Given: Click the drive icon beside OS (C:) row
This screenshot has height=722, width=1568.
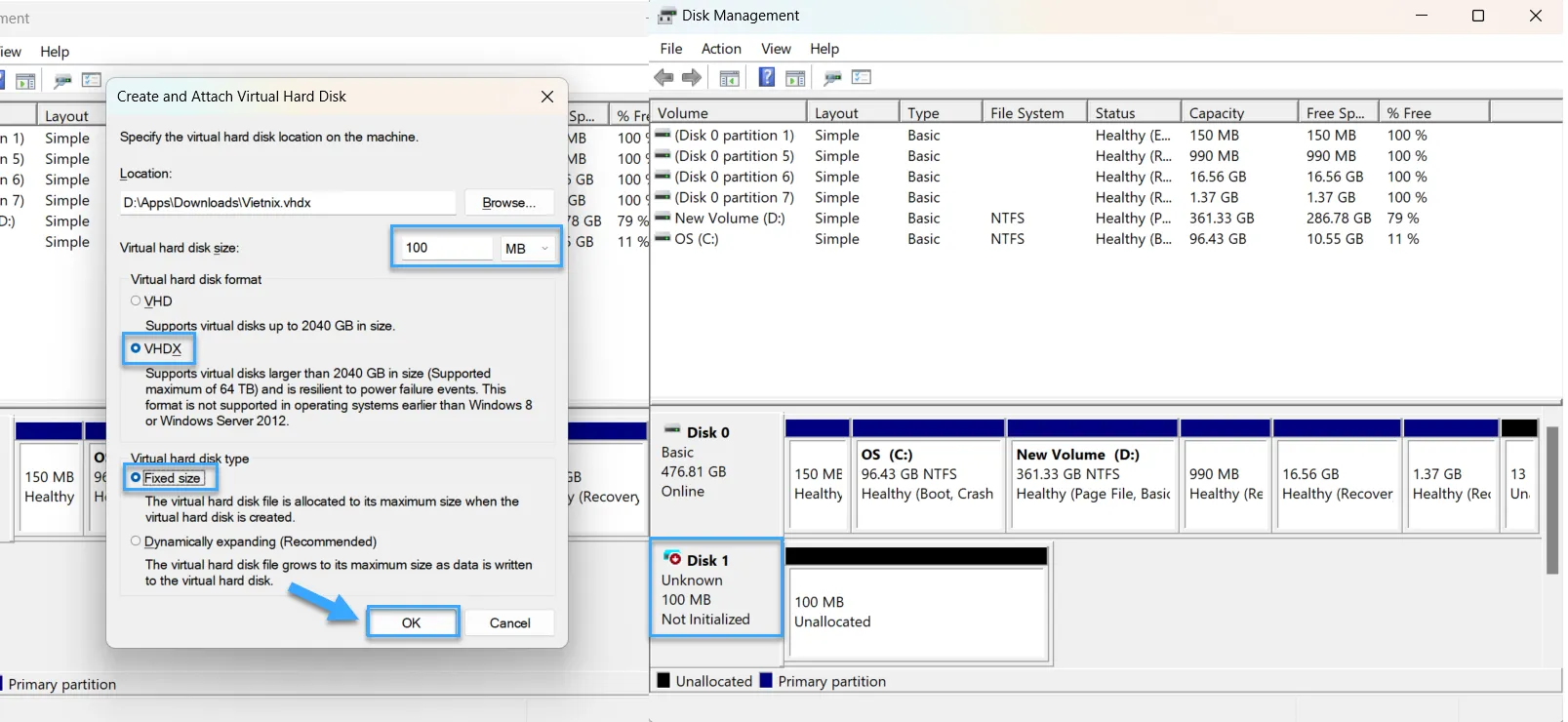Looking at the screenshot, I should point(663,238).
